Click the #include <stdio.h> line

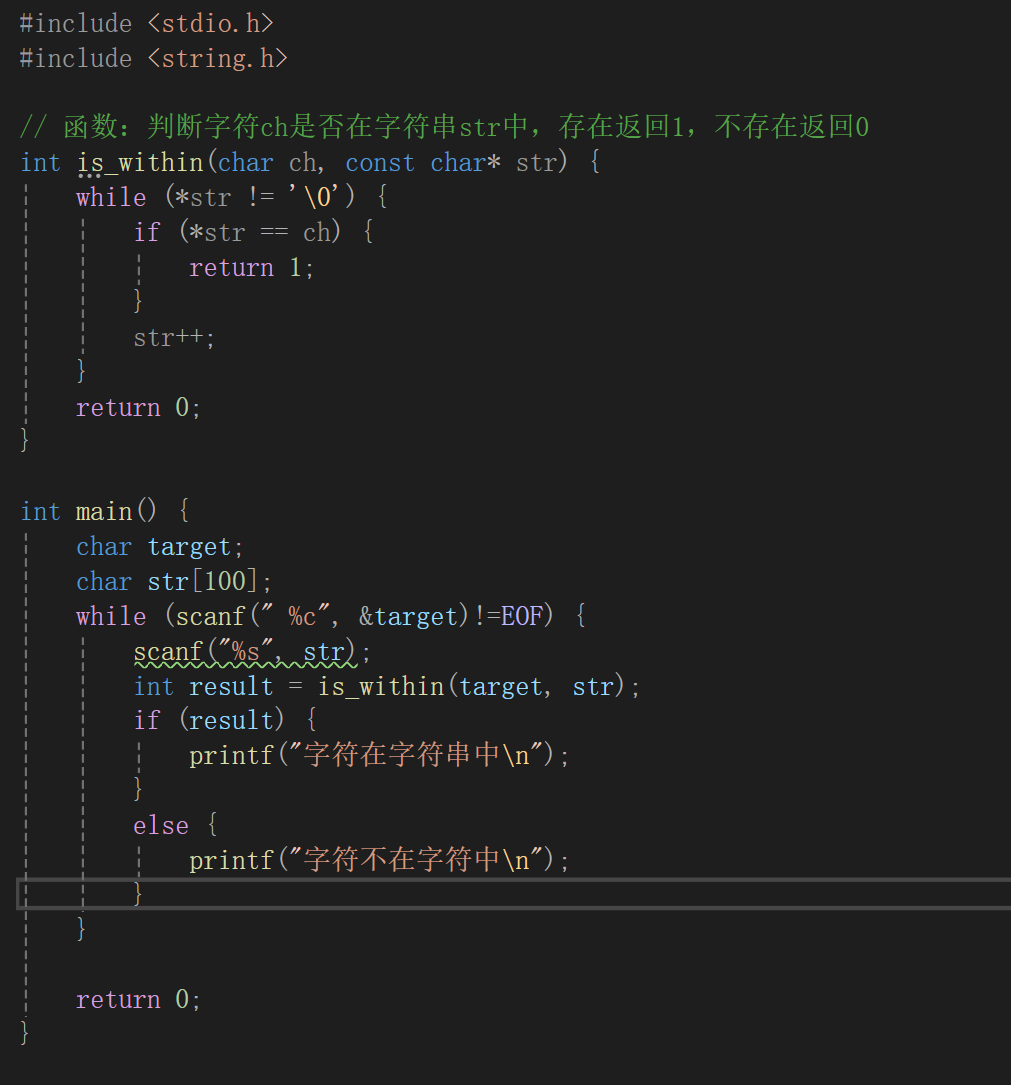click(147, 24)
